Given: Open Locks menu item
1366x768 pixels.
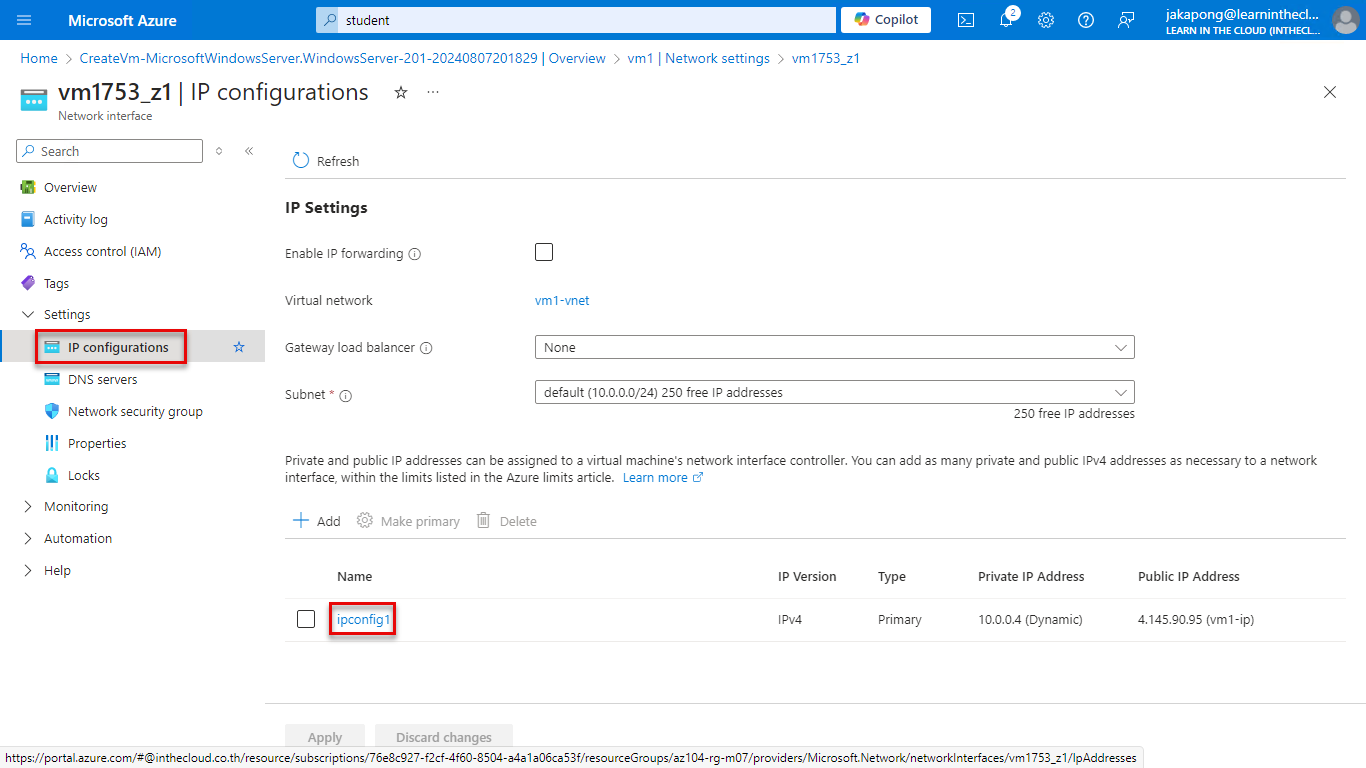Looking at the screenshot, I should (x=84, y=475).
